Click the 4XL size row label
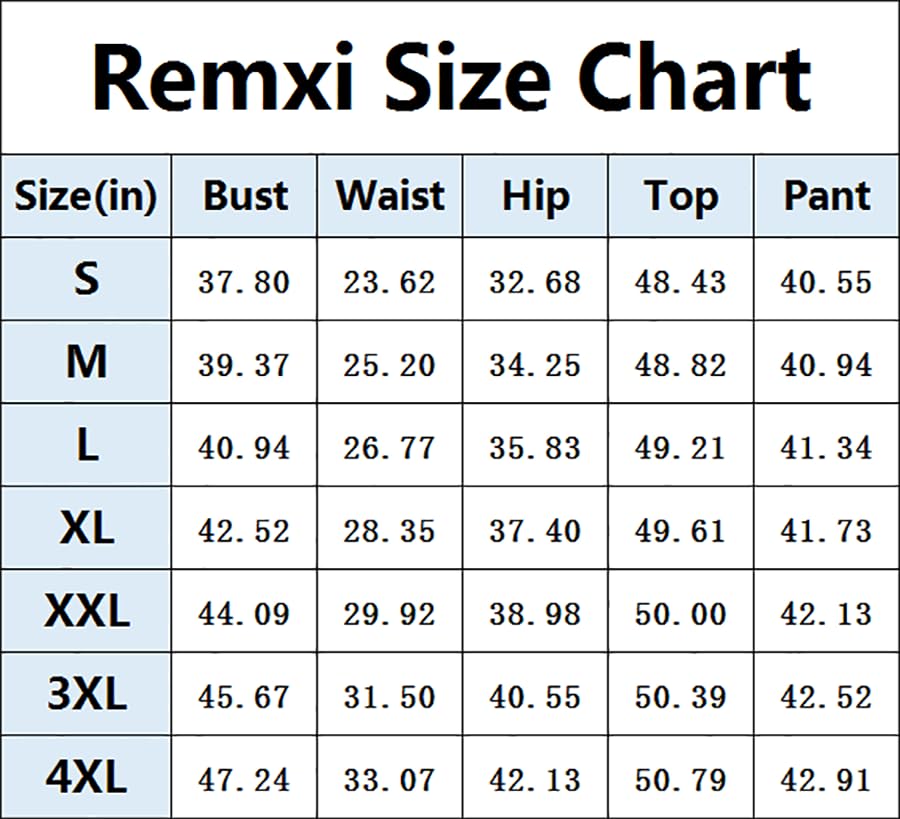This screenshot has height=819, width=900. pyautogui.click(x=86, y=778)
